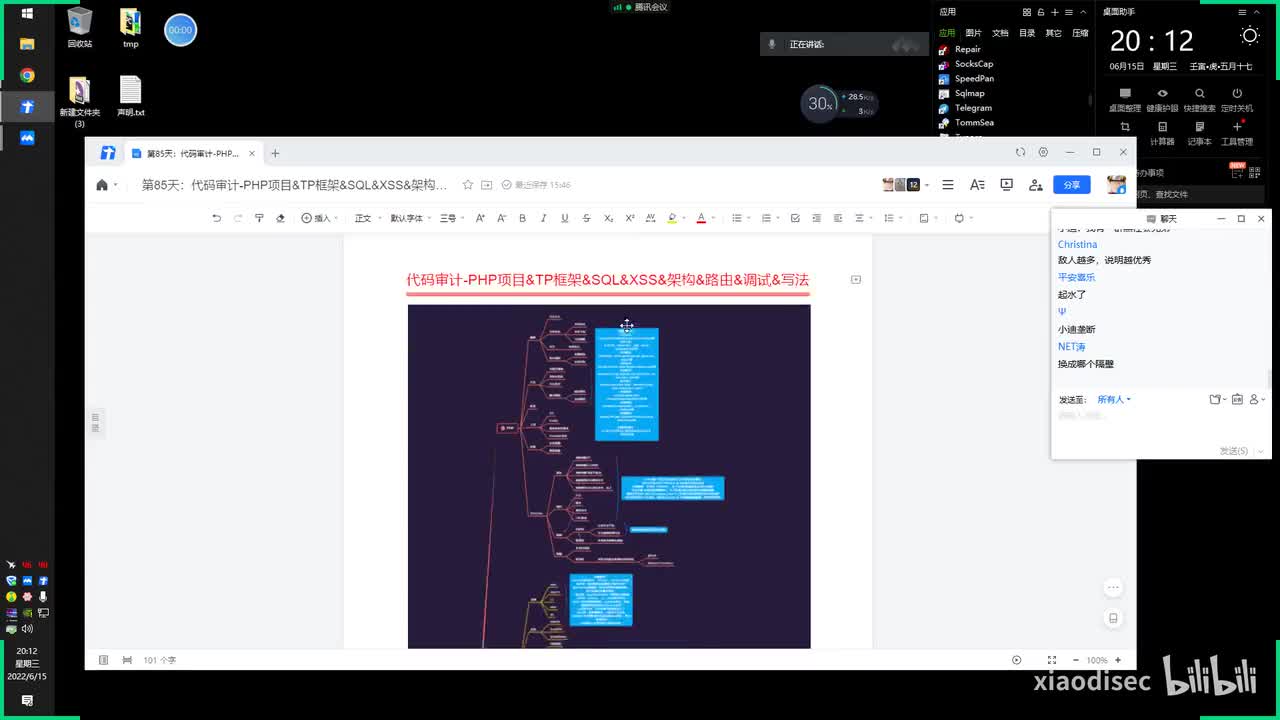Click the 定时关机 timed-shutdown tool
The height and width of the screenshot is (720, 1280).
point(1237,100)
